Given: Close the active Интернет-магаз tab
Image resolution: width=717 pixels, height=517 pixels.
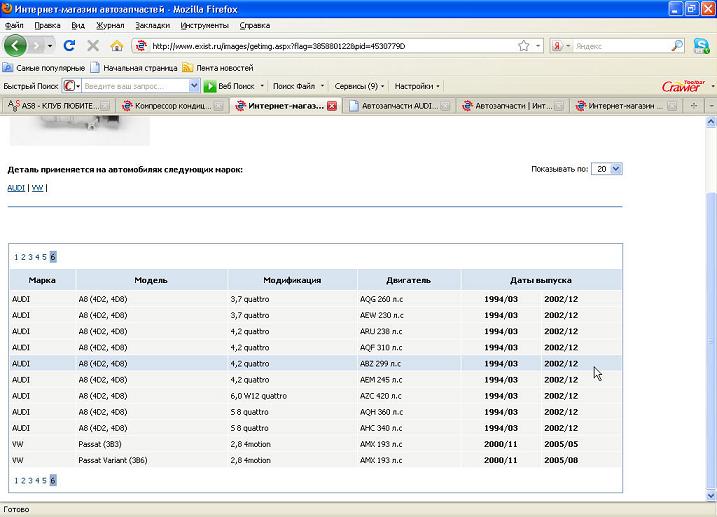Looking at the screenshot, I should tap(332, 106).
